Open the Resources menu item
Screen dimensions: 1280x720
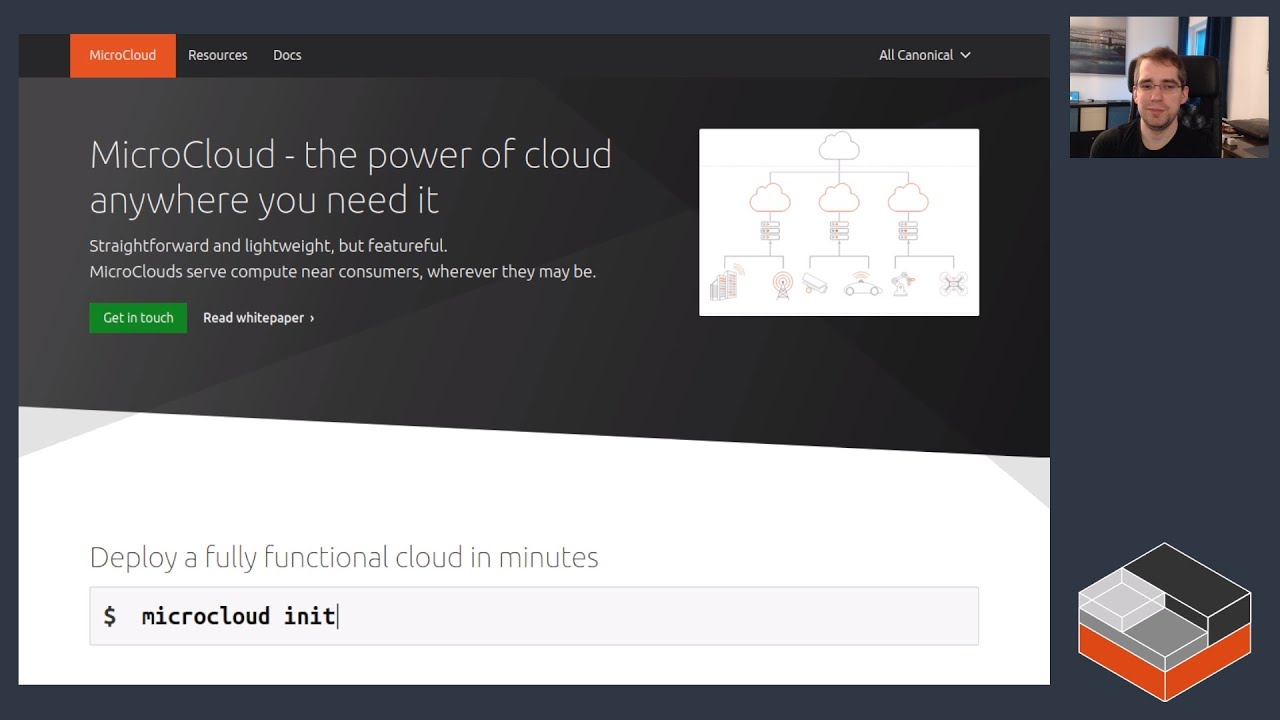(x=217, y=55)
